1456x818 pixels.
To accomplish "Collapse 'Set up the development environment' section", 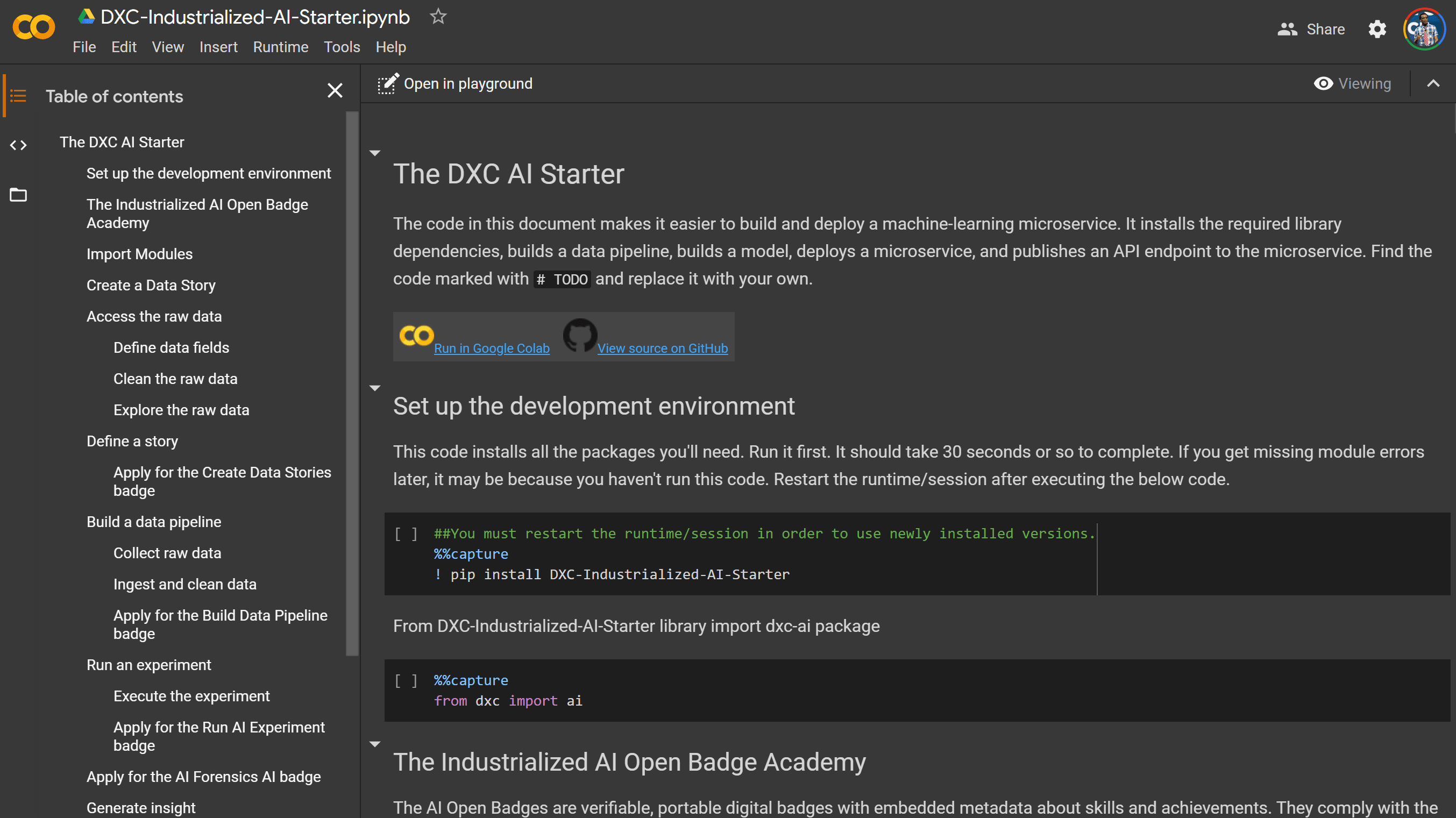I will [x=375, y=388].
